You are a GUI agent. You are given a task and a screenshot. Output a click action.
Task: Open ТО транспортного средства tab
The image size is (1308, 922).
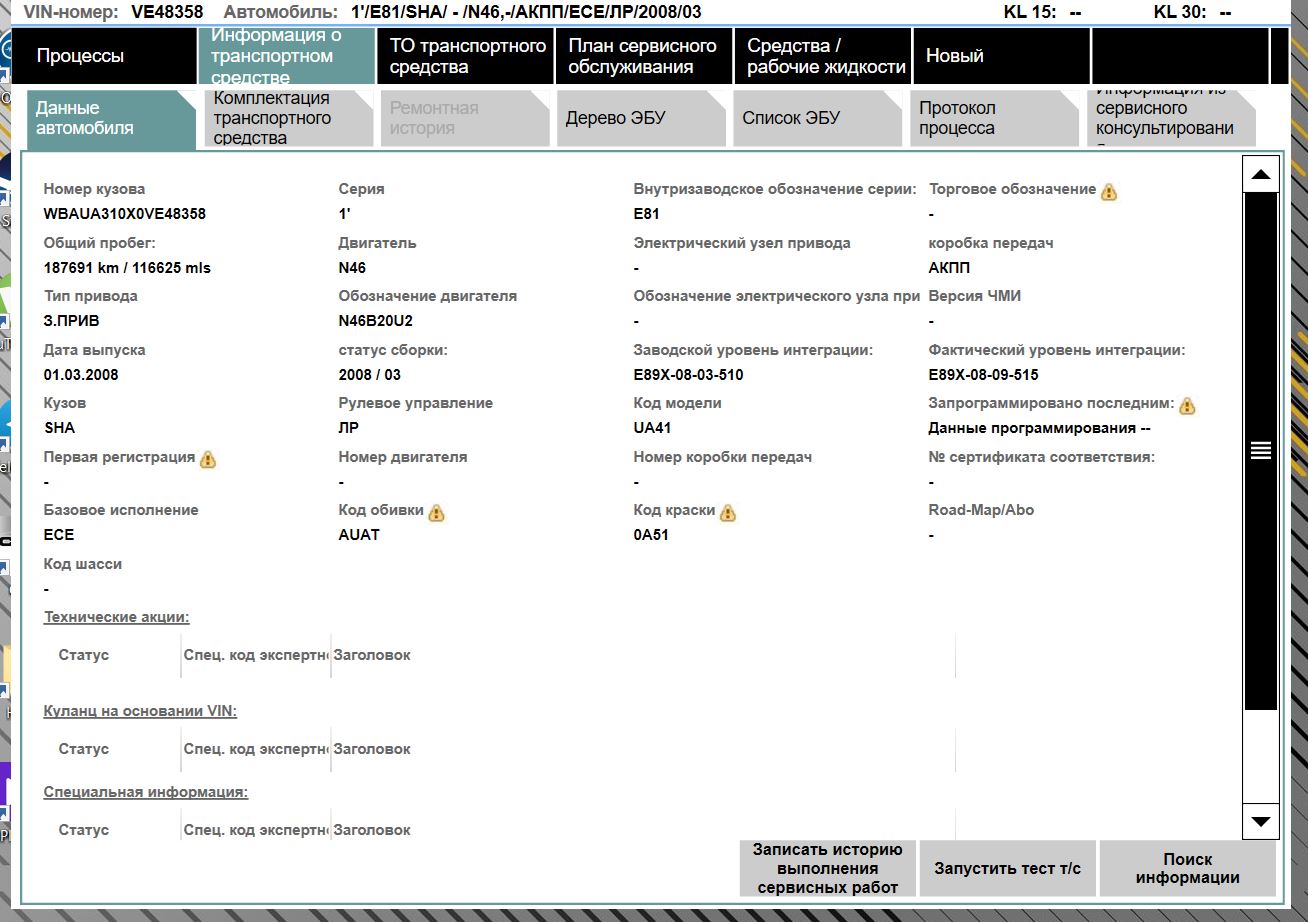click(467, 56)
